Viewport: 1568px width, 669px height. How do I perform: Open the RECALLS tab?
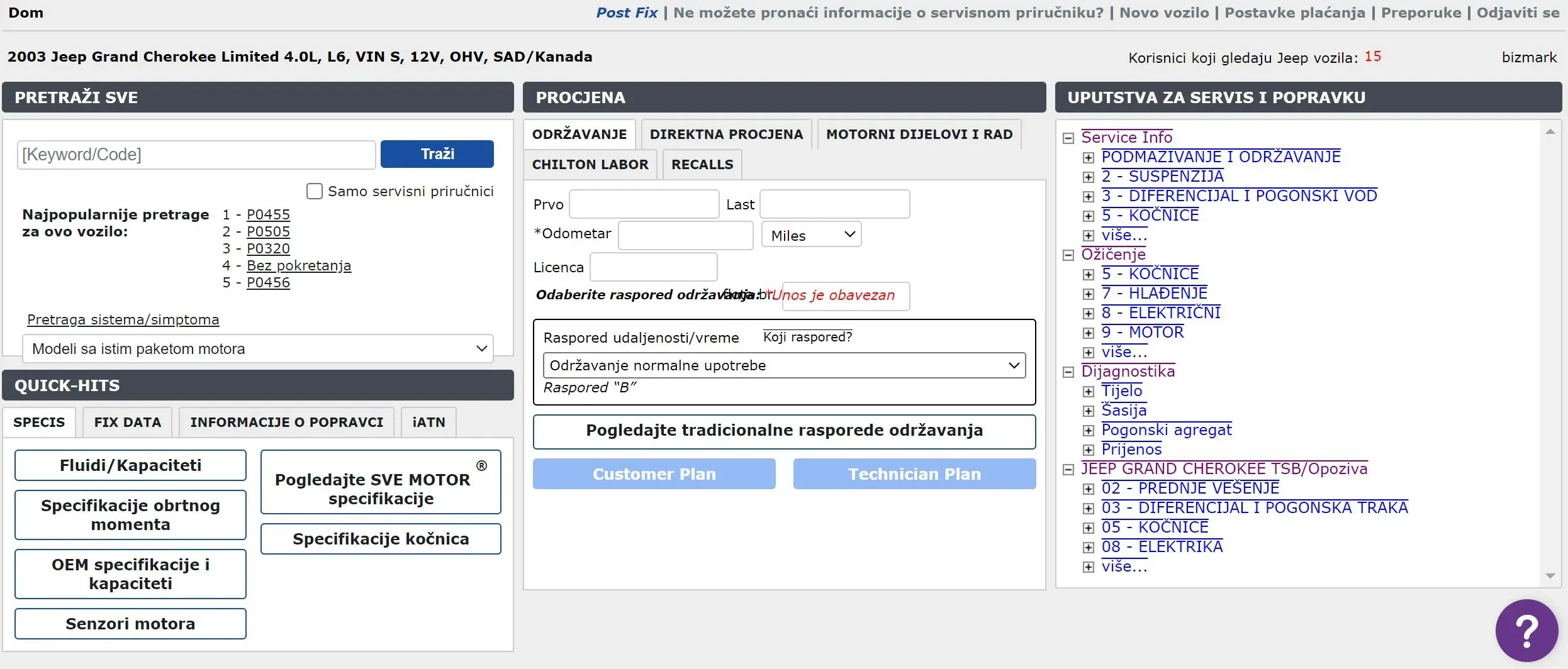pos(702,164)
